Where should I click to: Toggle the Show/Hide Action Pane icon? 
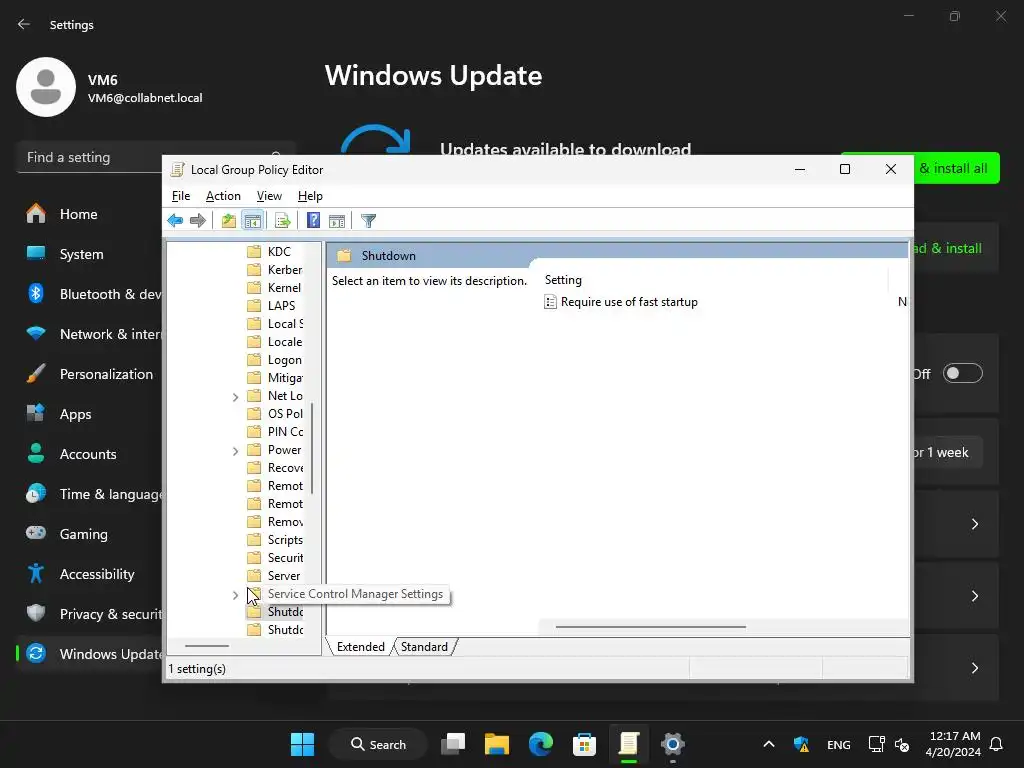[337, 221]
